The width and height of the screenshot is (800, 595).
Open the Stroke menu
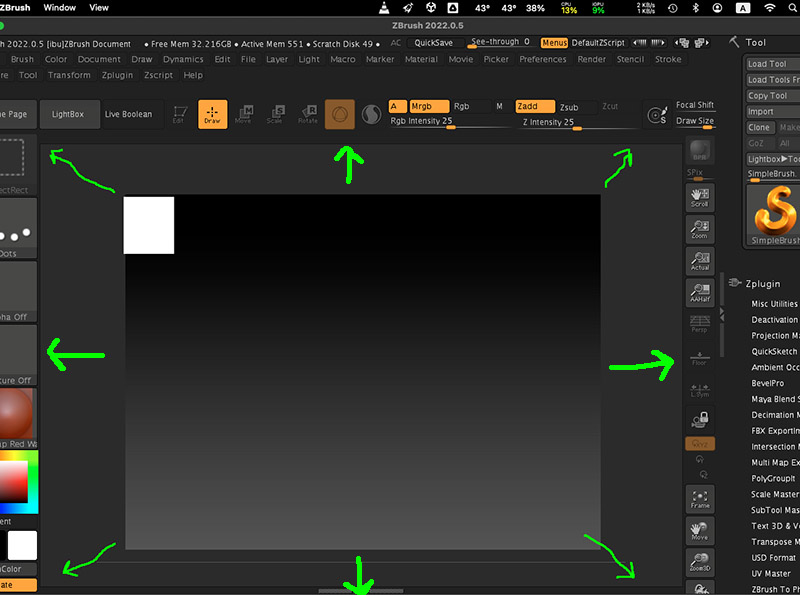[668, 59]
